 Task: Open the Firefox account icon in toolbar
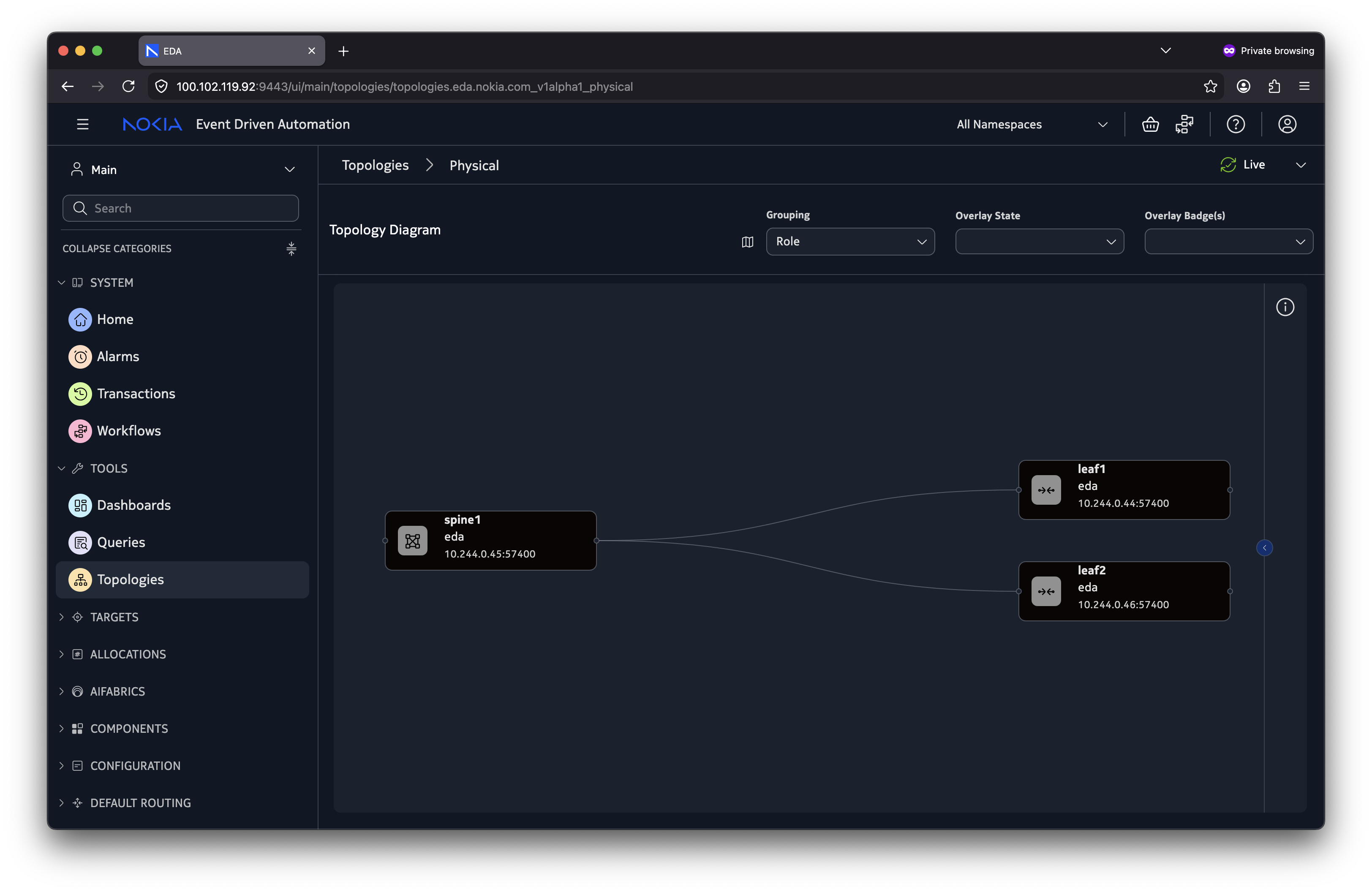(x=1244, y=87)
